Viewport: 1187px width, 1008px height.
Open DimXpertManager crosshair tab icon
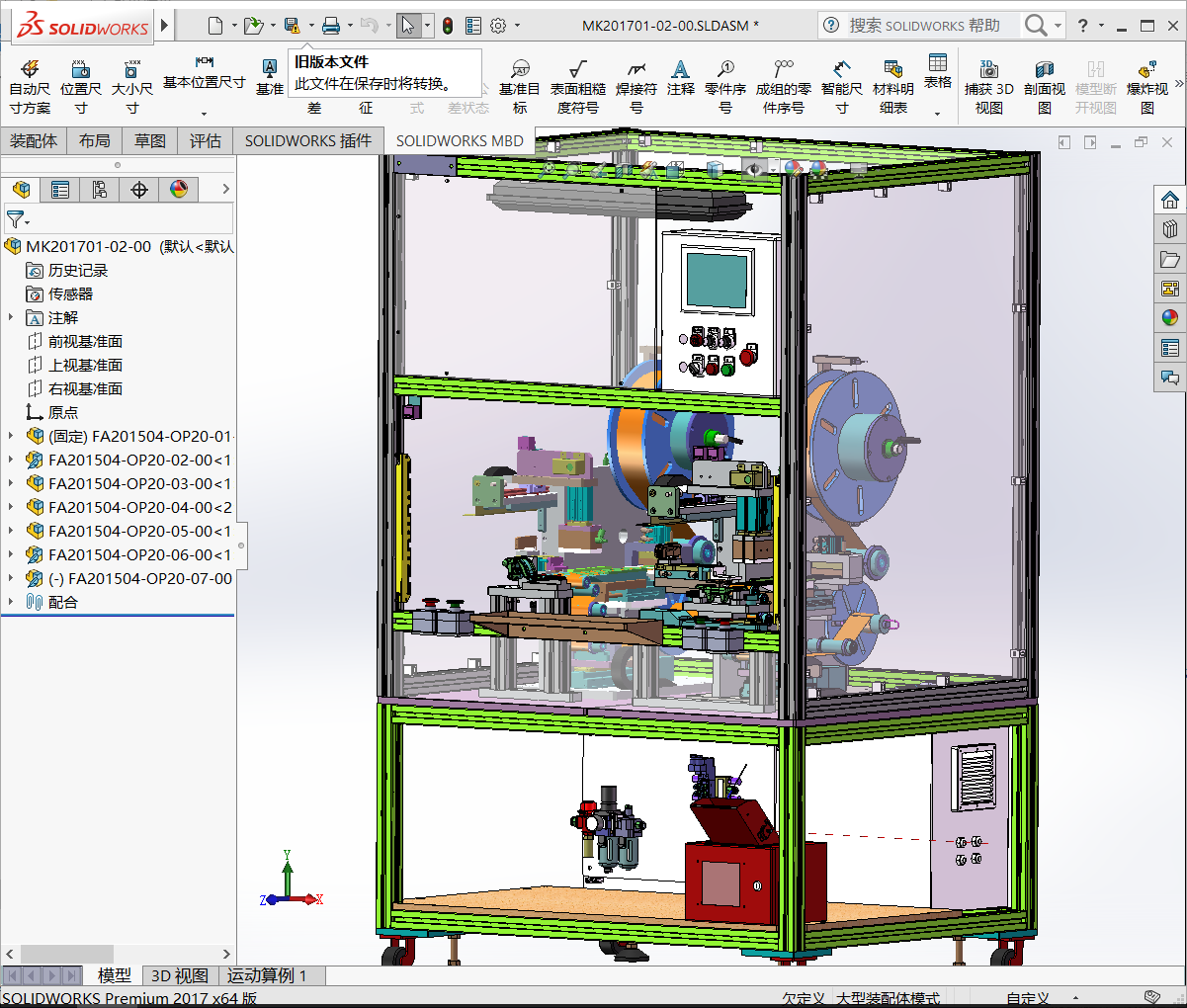tap(139, 189)
